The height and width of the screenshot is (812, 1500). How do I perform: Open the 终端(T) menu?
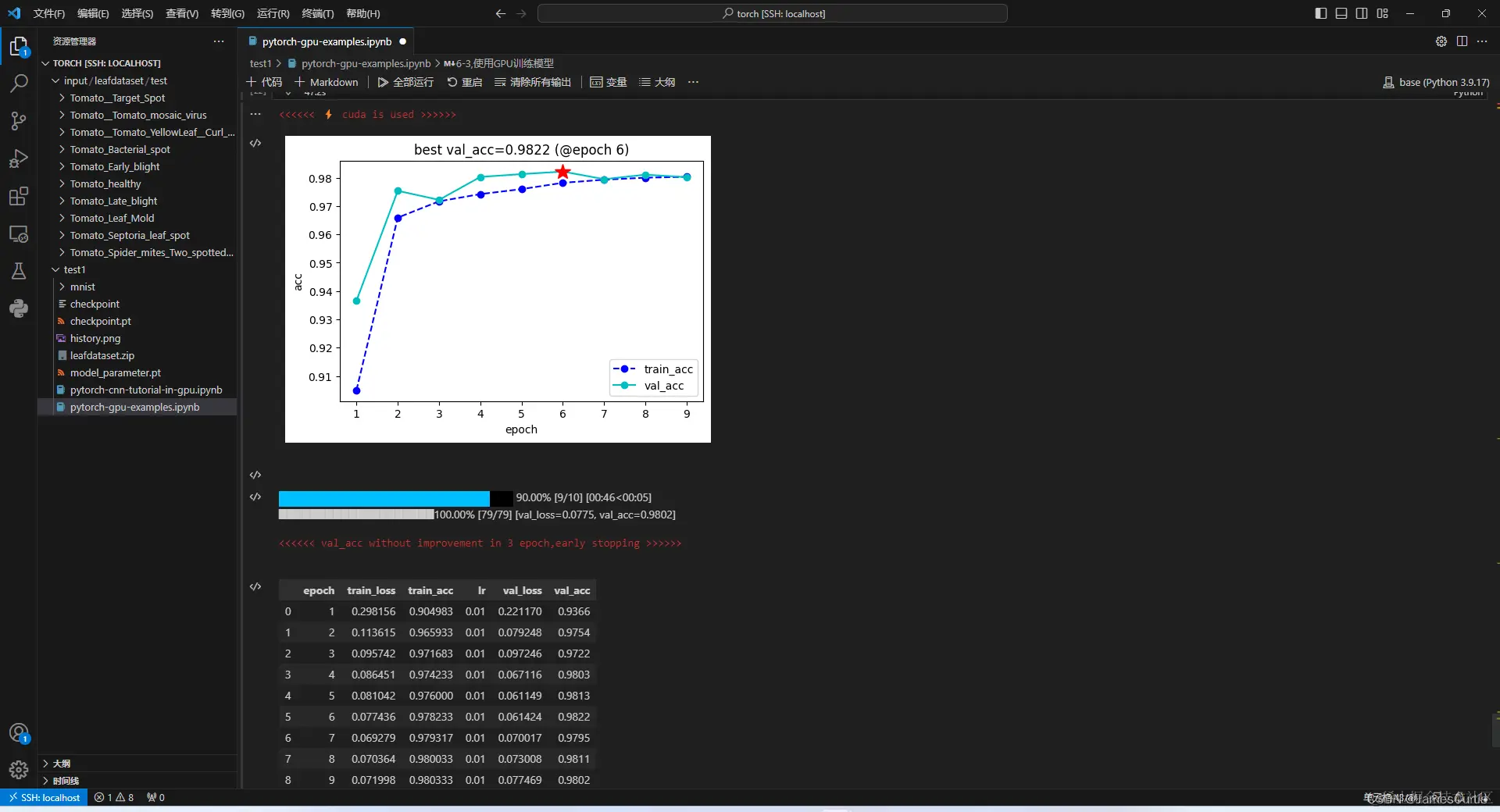(318, 13)
